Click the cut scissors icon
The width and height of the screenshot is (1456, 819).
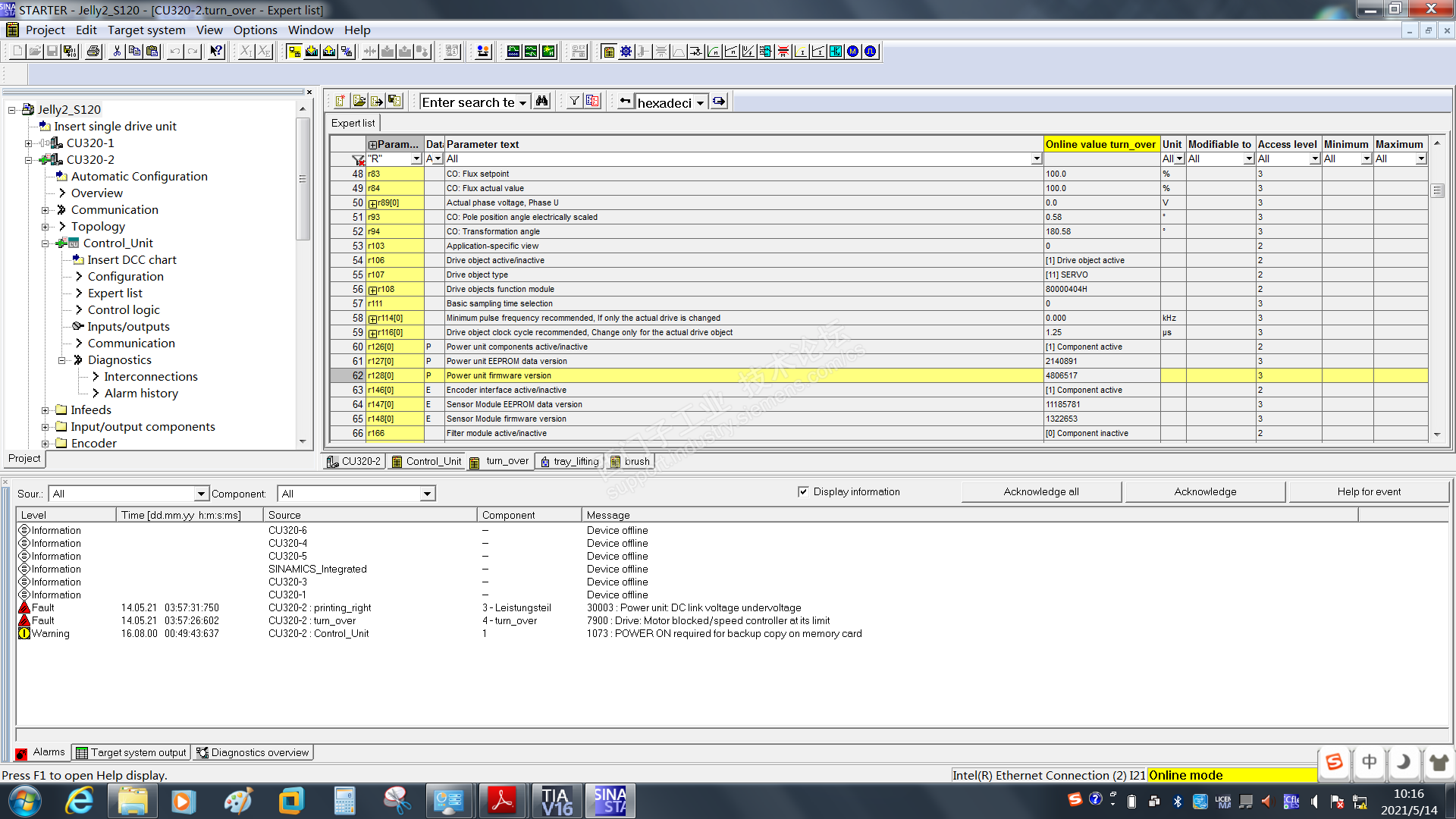click(117, 52)
